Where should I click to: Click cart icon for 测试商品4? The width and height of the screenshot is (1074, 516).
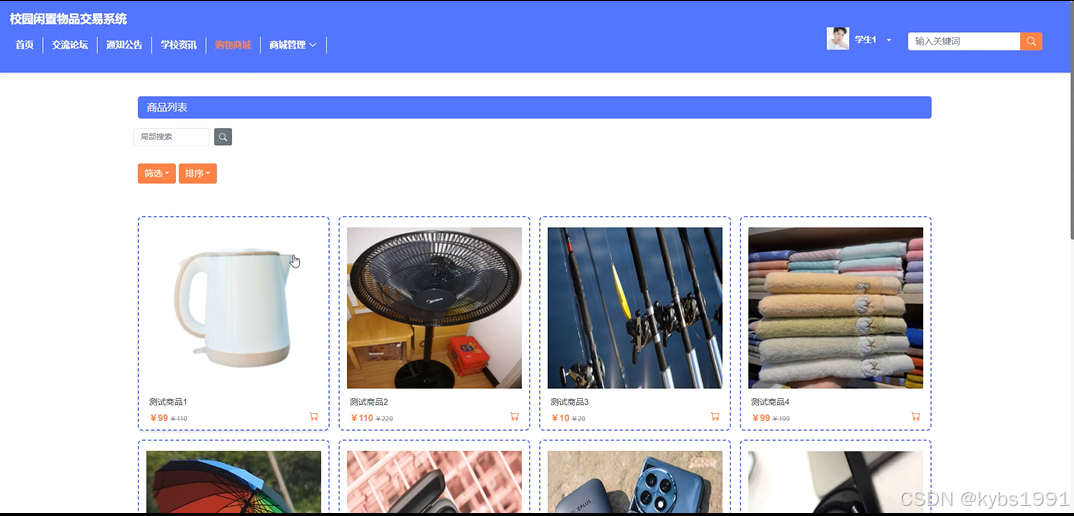[x=915, y=416]
